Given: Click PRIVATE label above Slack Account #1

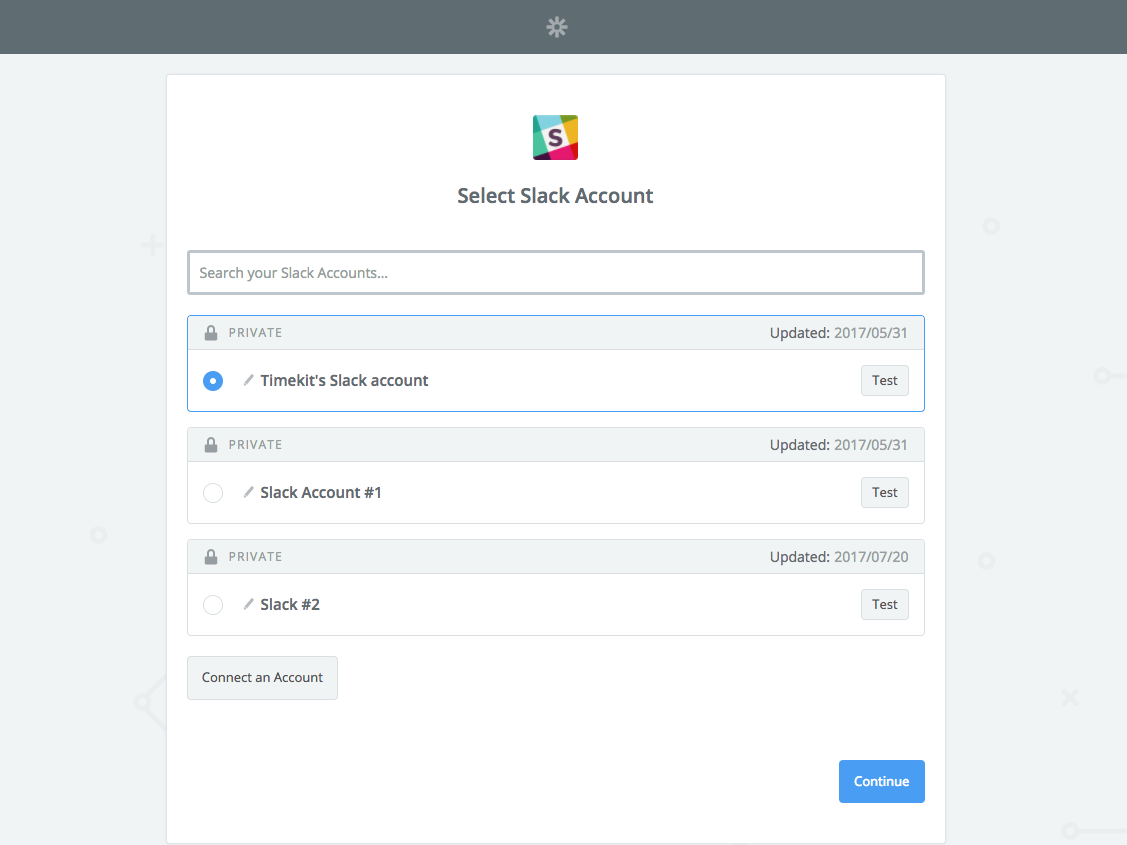Looking at the screenshot, I should pos(255,445).
